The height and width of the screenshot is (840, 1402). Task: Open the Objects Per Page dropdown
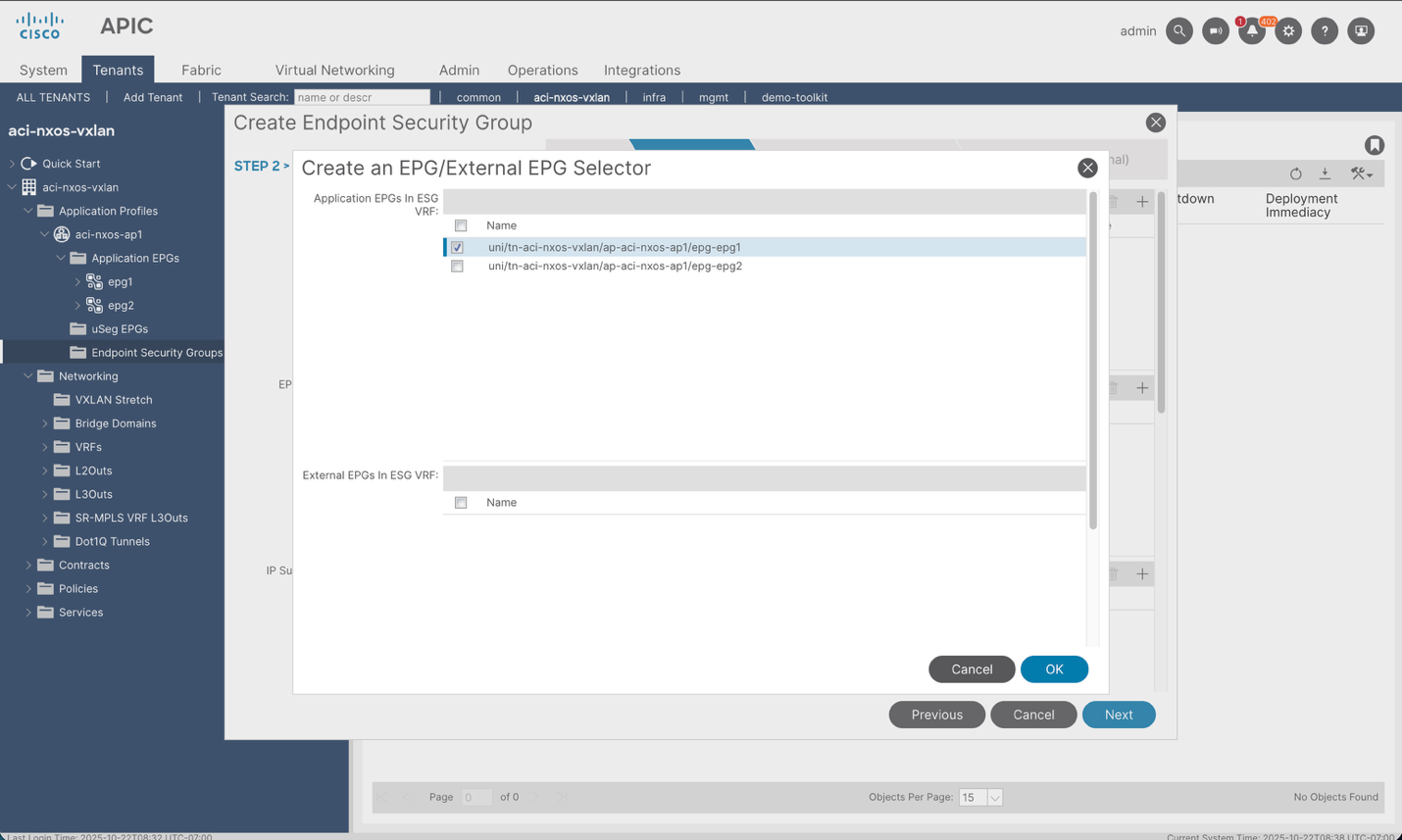(x=994, y=797)
